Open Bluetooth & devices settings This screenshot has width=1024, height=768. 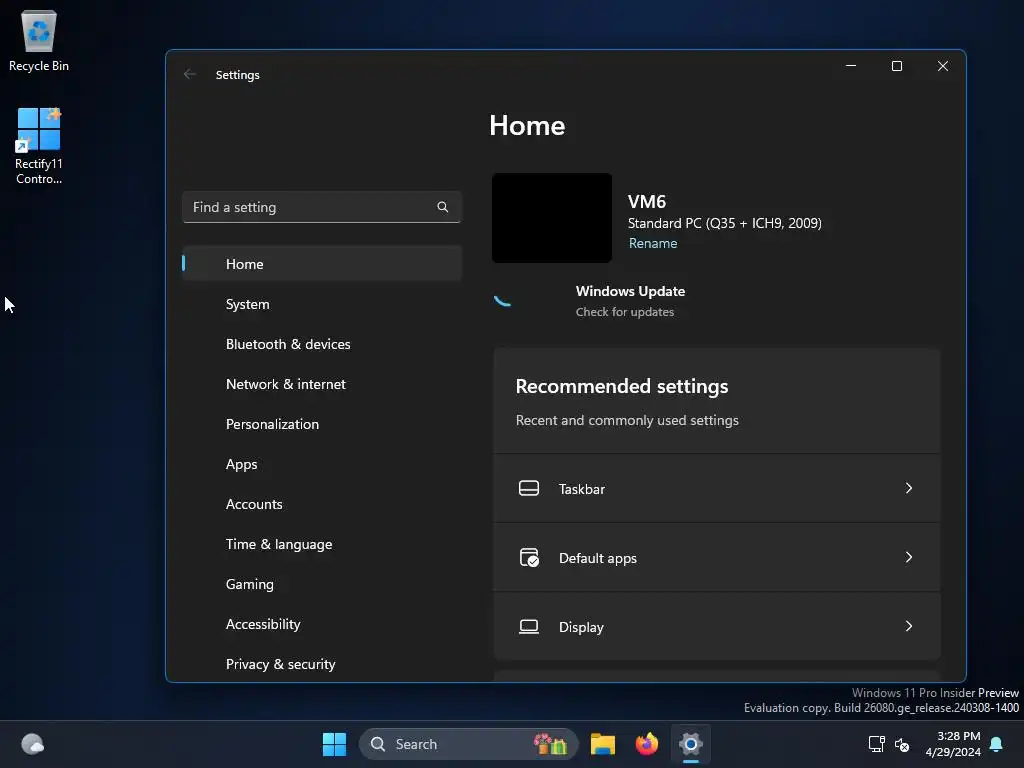322,344
